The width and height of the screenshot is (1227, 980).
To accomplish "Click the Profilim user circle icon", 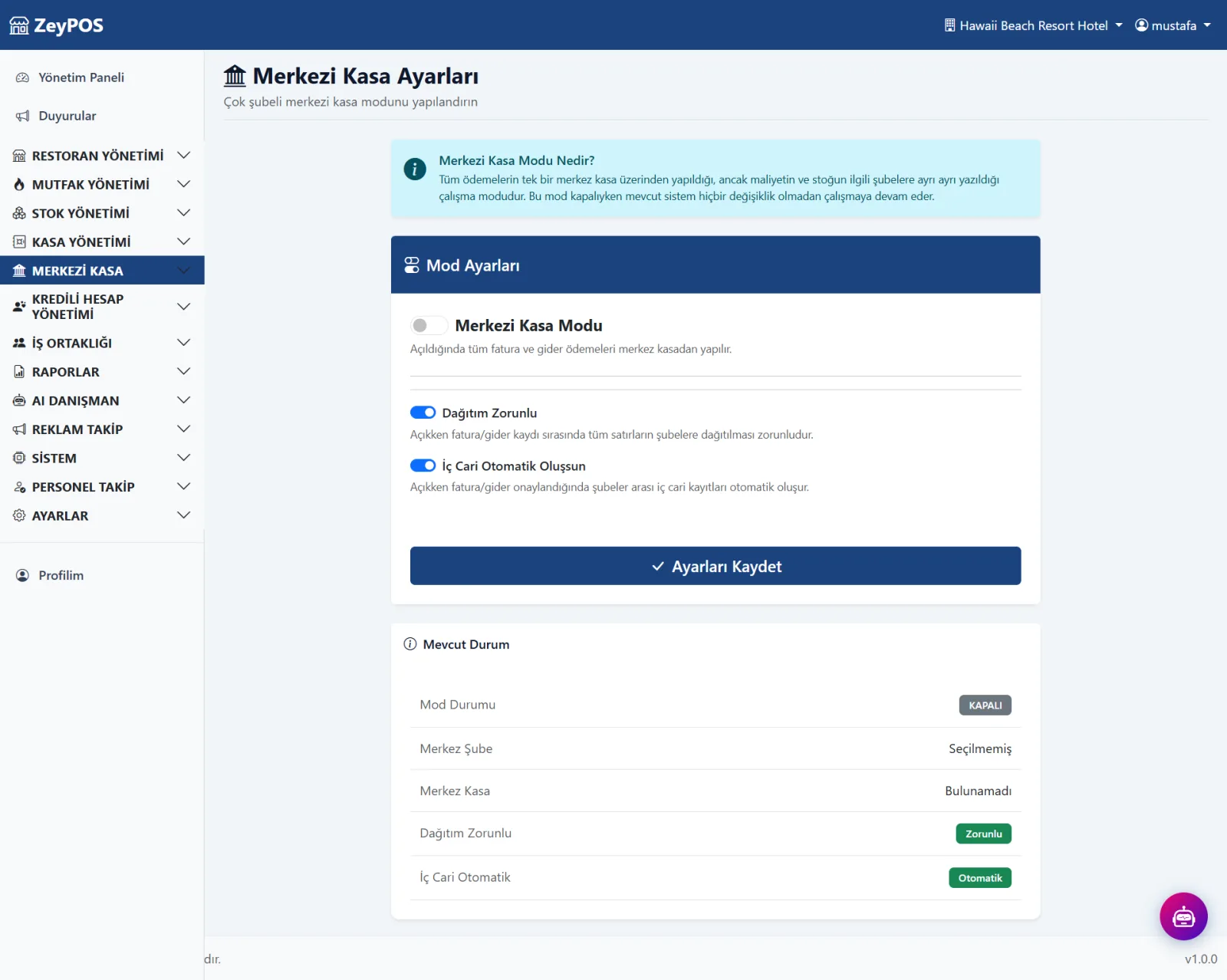I will (x=22, y=575).
